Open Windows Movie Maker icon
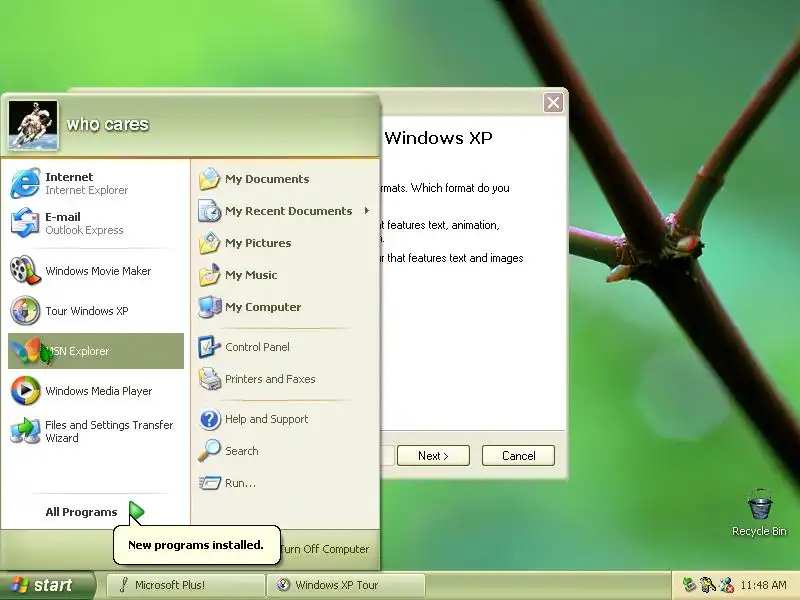 pyautogui.click(x=25, y=270)
